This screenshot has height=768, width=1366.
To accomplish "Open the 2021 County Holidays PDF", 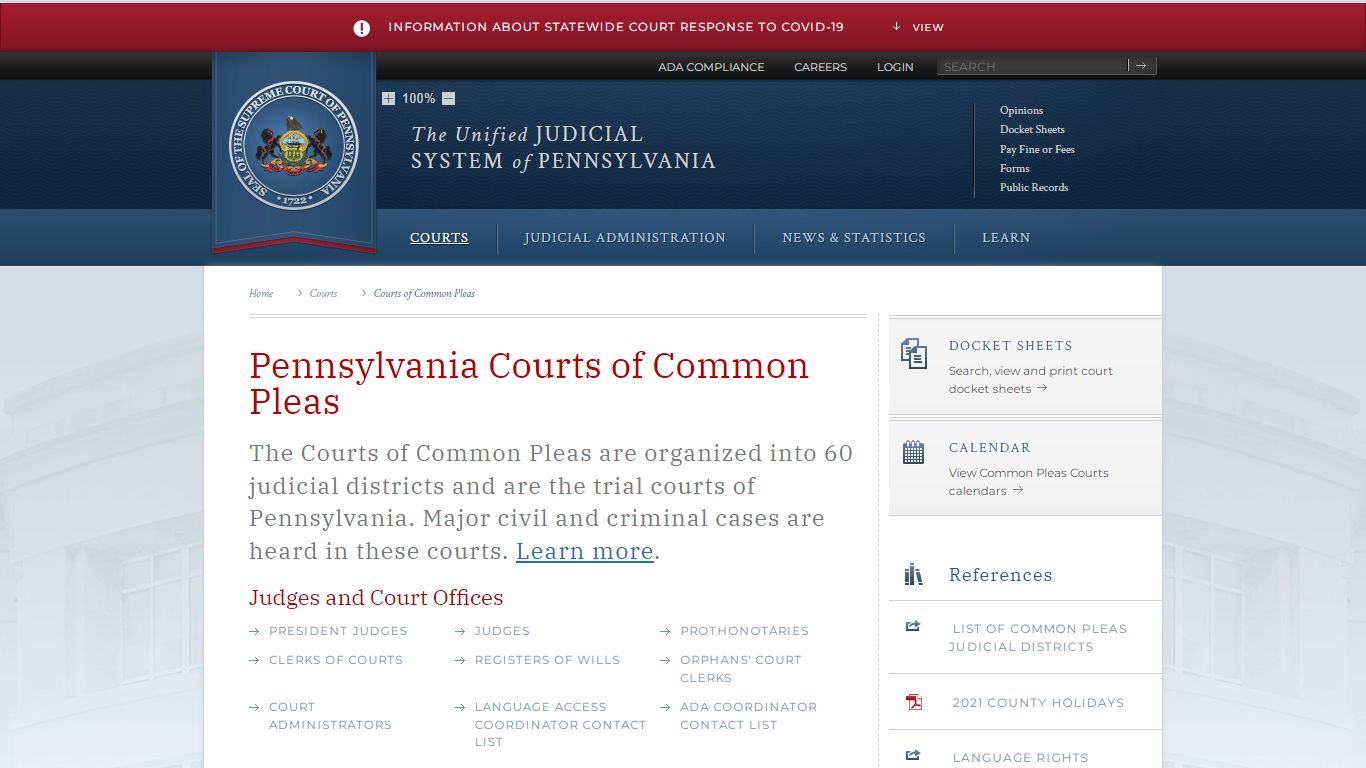I will click(1038, 703).
